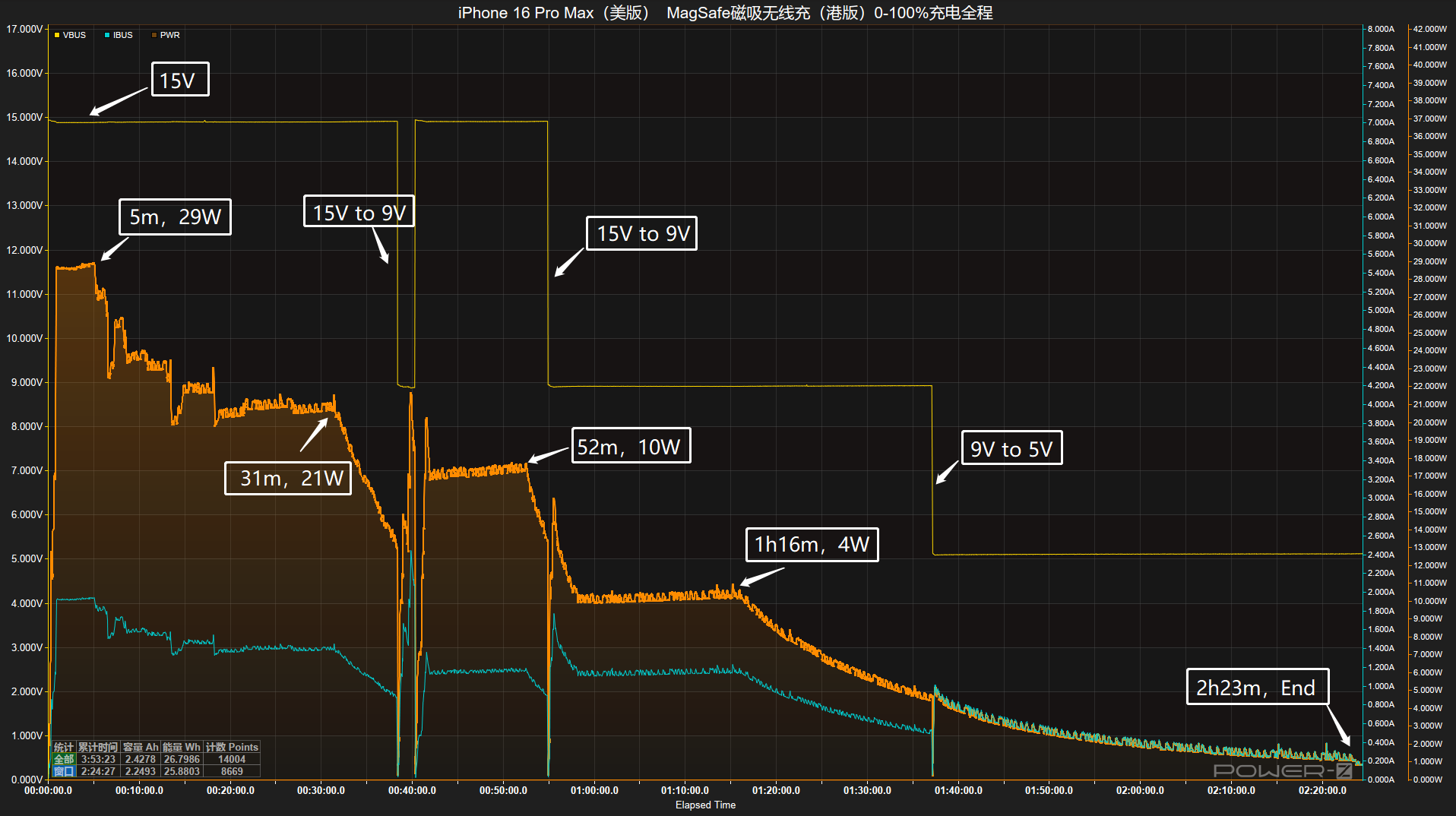Select the statistics table 统计 header cell
1456x816 pixels.
[x=64, y=747]
